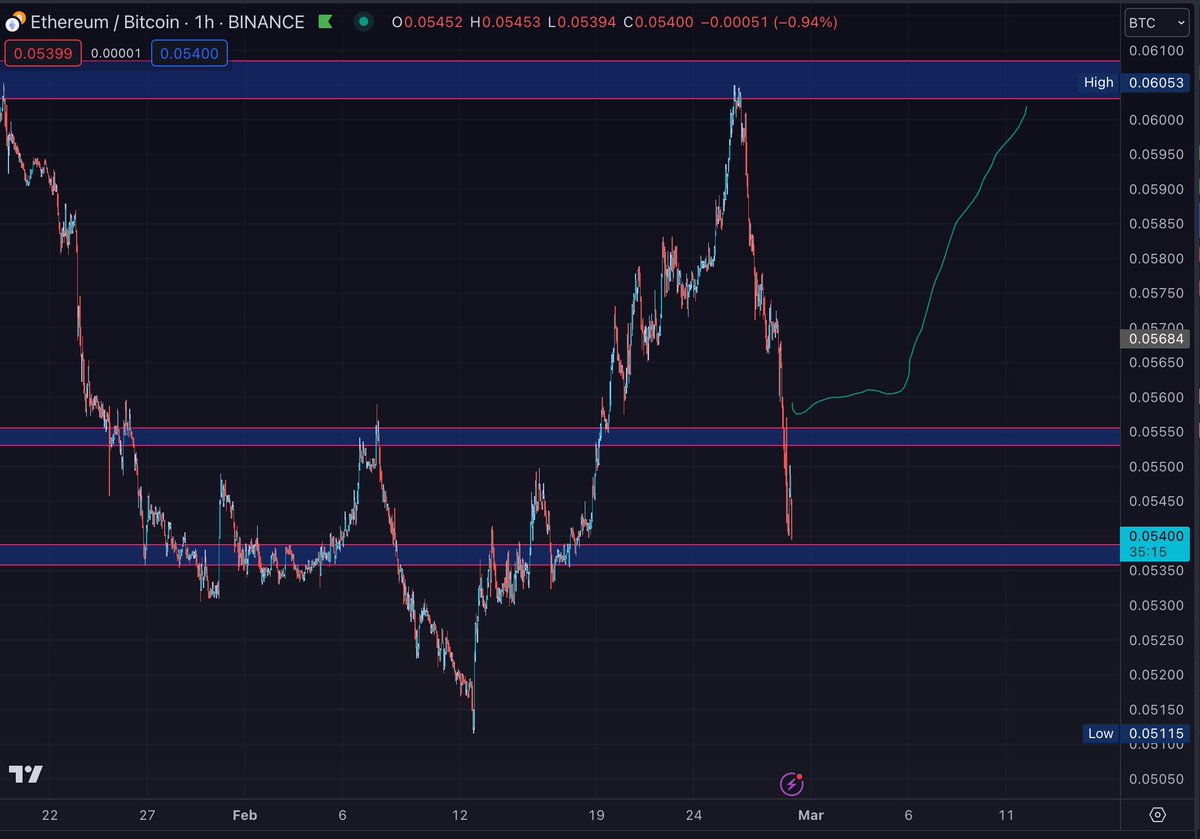Click the blue buy price 0.05400 button
This screenshot has width=1200, height=839.
[x=190, y=53]
